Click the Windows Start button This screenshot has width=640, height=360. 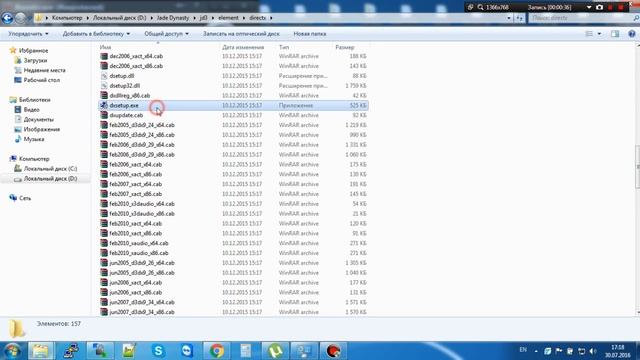pos(11,351)
